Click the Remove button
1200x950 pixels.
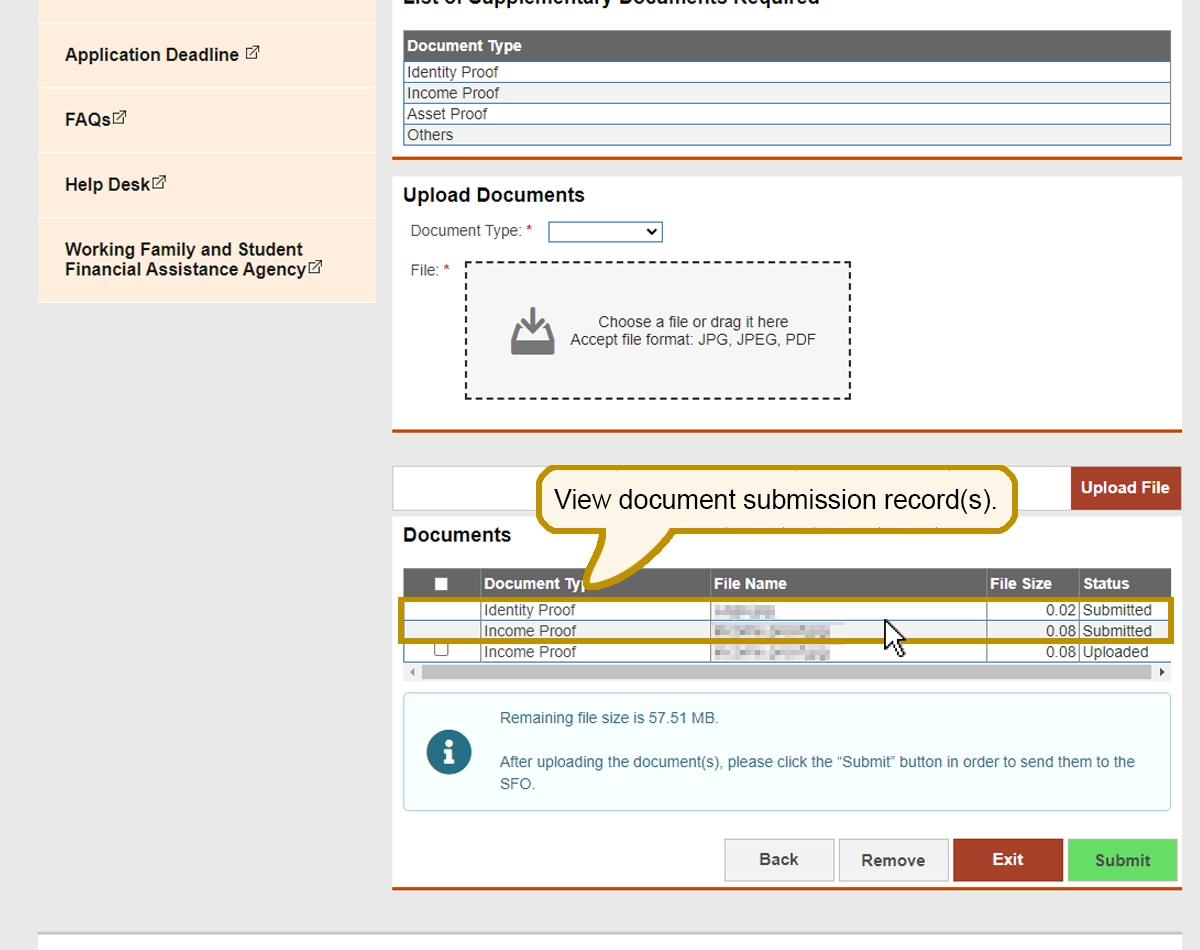pyautogui.click(x=893, y=860)
